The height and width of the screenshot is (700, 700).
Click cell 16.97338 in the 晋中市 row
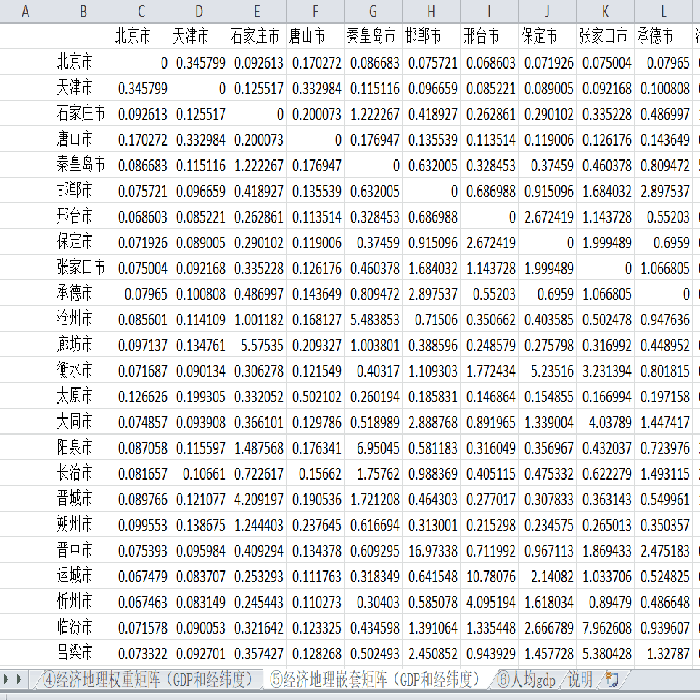click(x=431, y=550)
